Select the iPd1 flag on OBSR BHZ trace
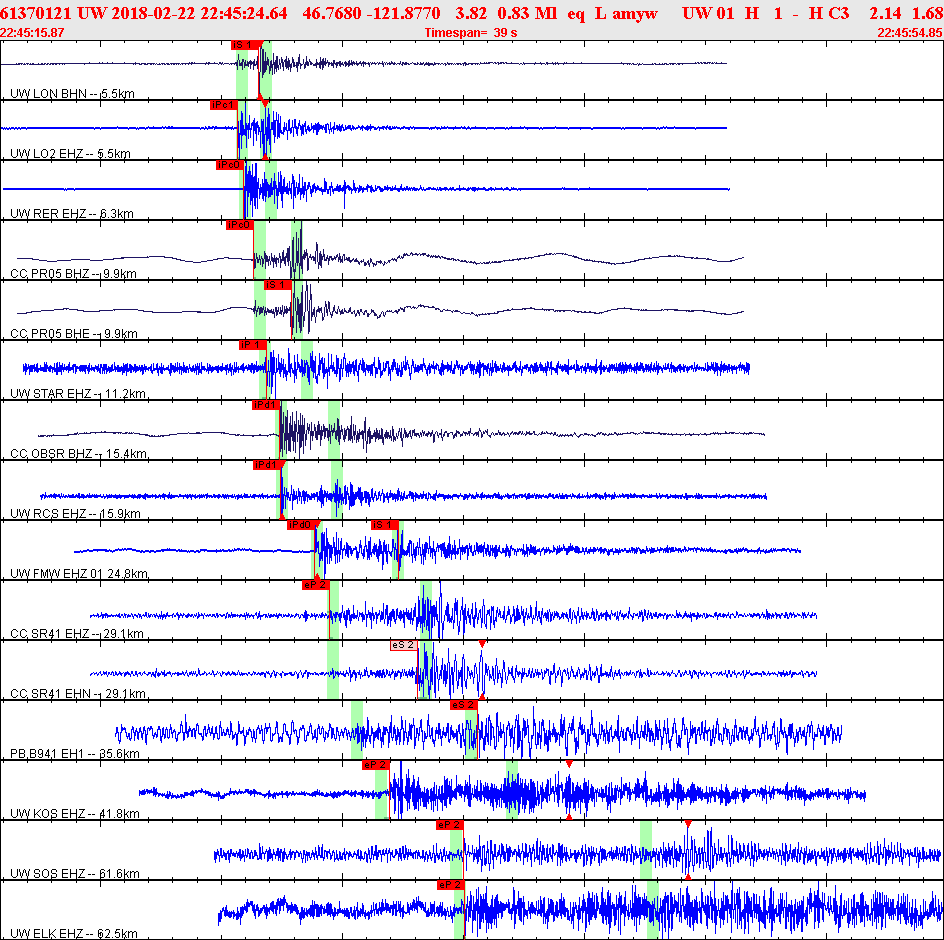The height and width of the screenshot is (940, 944). coord(265,405)
